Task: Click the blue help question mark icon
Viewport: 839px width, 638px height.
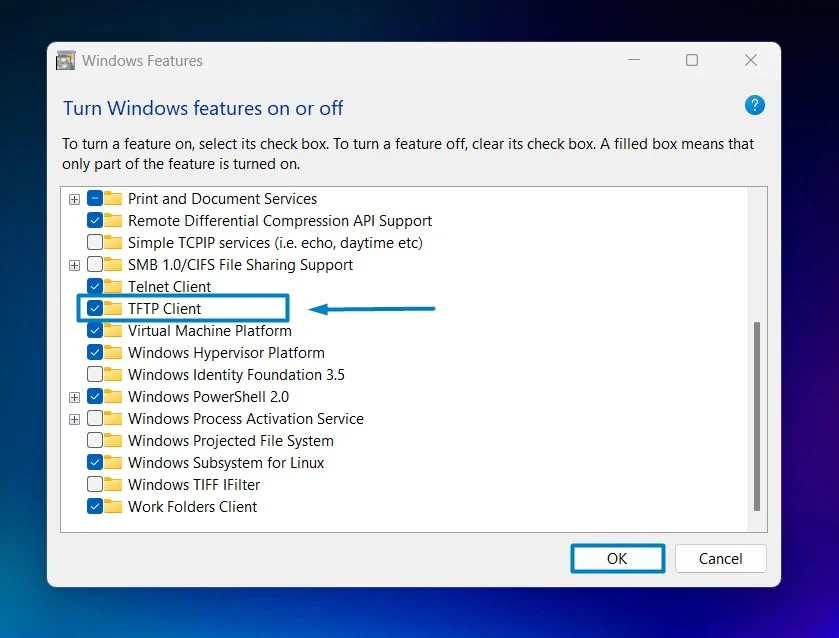Action: 754,105
